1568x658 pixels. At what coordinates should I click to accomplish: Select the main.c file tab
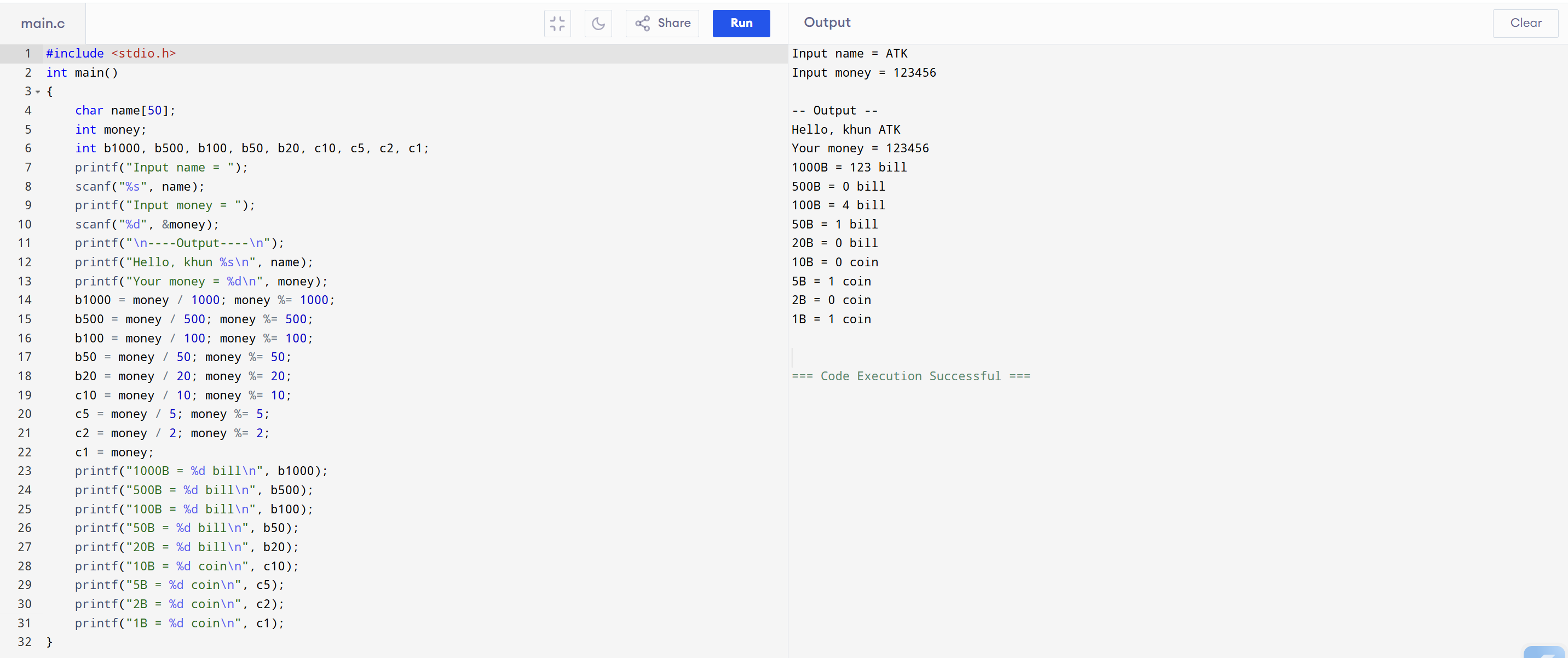coord(43,23)
